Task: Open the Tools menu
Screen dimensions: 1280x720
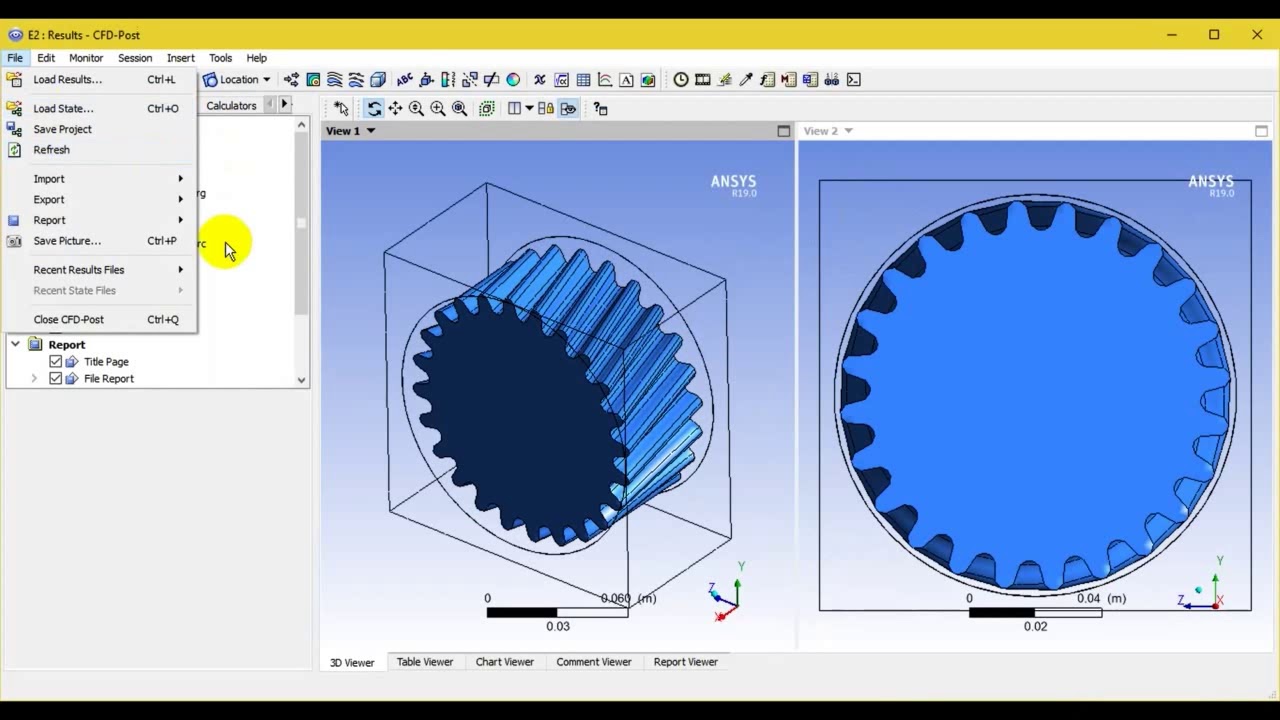Action: pos(220,58)
